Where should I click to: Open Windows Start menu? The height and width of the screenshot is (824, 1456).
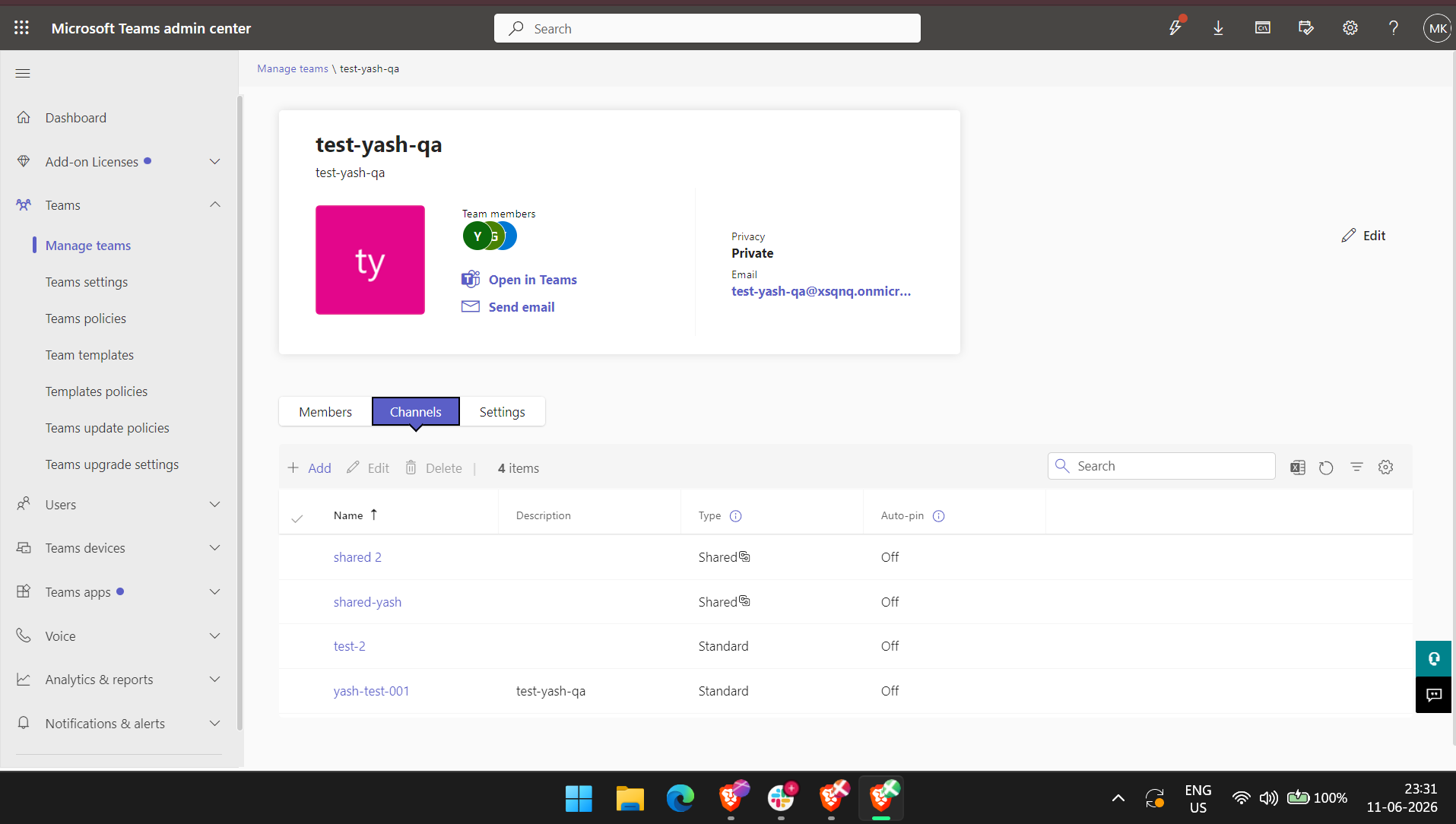[x=579, y=798]
